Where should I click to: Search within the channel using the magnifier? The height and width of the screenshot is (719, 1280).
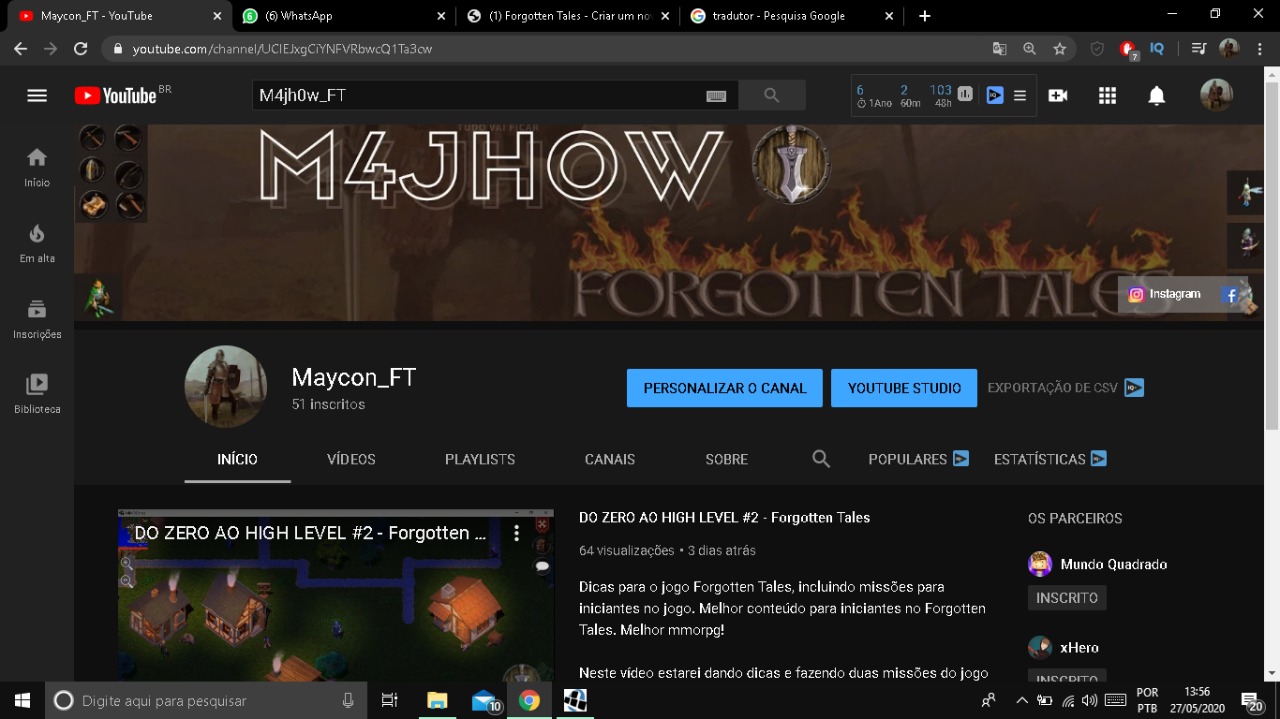point(821,459)
